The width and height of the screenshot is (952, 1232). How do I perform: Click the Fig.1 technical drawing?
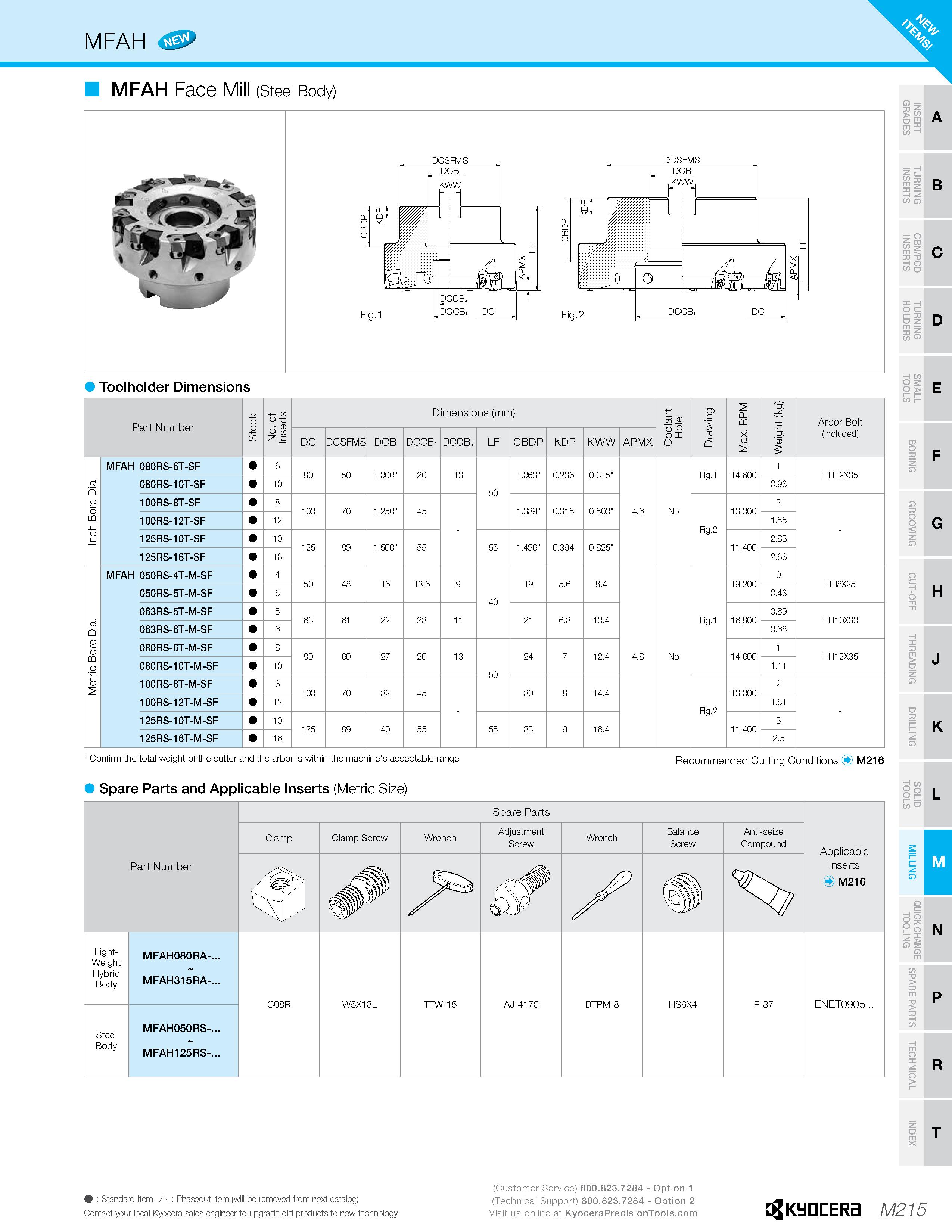pos(450,239)
